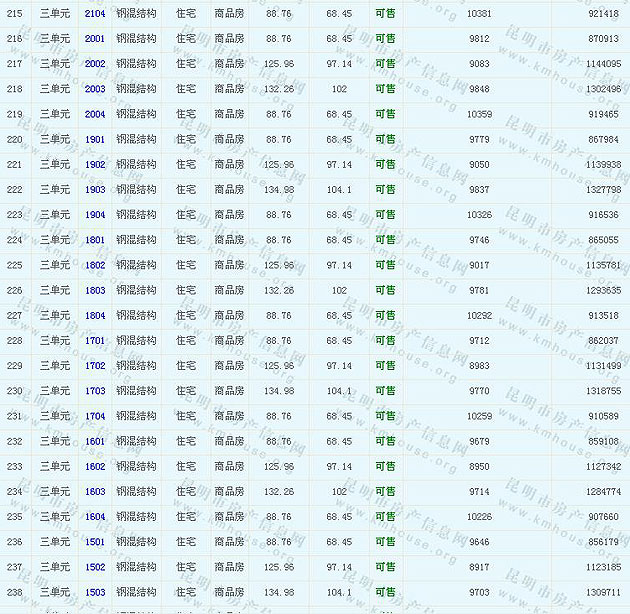Open details for room 2002
The height and width of the screenshot is (614, 630).
95,63
